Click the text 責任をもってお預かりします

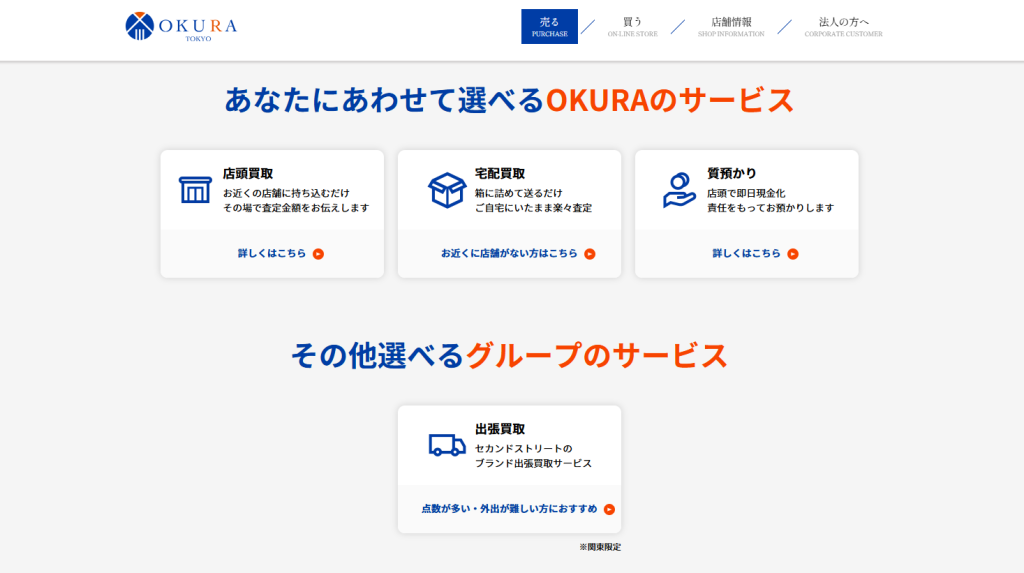771,208
